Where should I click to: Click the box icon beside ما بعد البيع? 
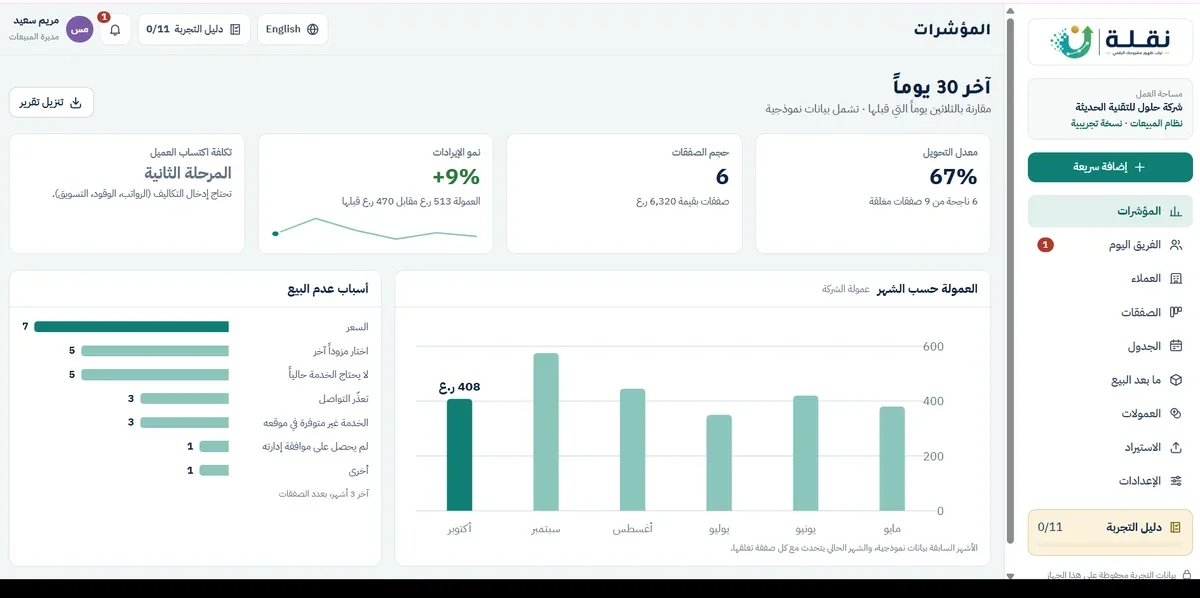point(1176,380)
